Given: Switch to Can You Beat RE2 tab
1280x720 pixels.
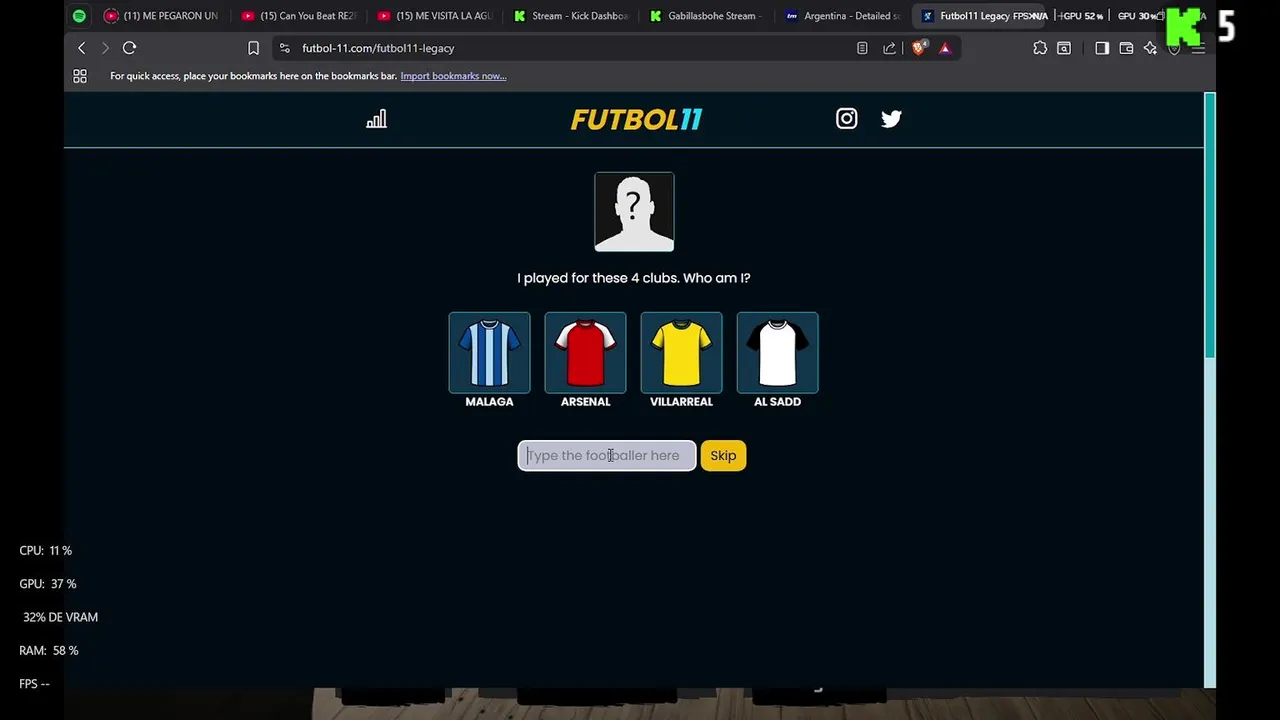Looking at the screenshot, I should coord(299,16).
